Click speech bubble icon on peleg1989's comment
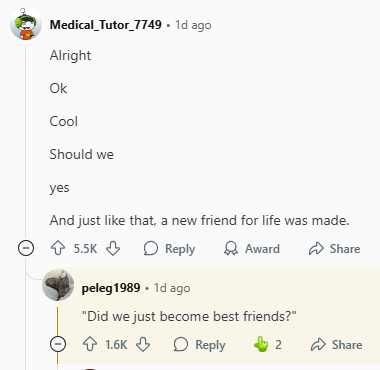The height and width of the screenshot is (370, 380). (181, 344)
